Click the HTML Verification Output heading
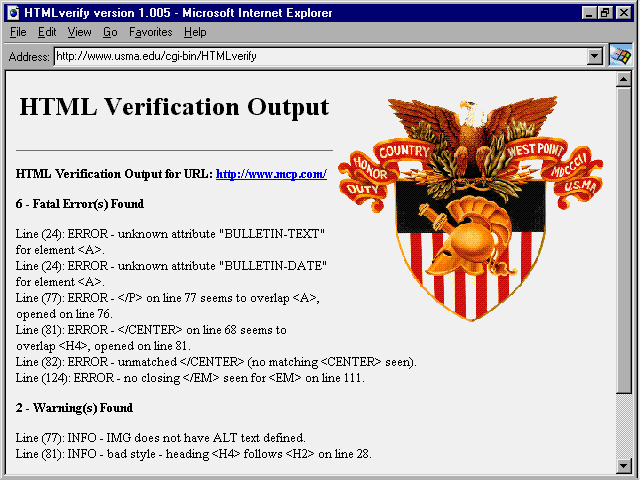 (174, 107)
